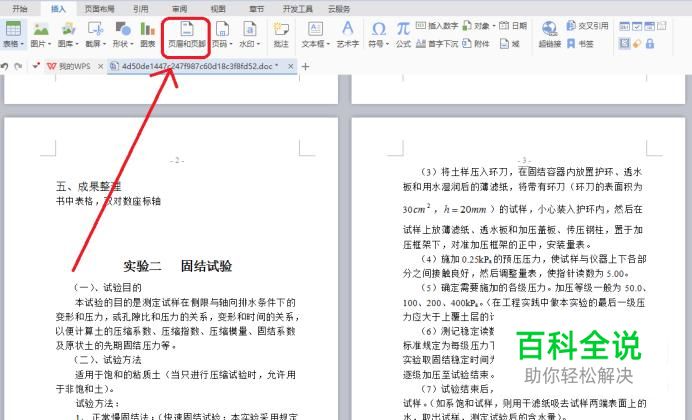Expand the 表格 dropdown arrow
The width and height of the screenshot is (692, 420).
(x=22, y=44)
